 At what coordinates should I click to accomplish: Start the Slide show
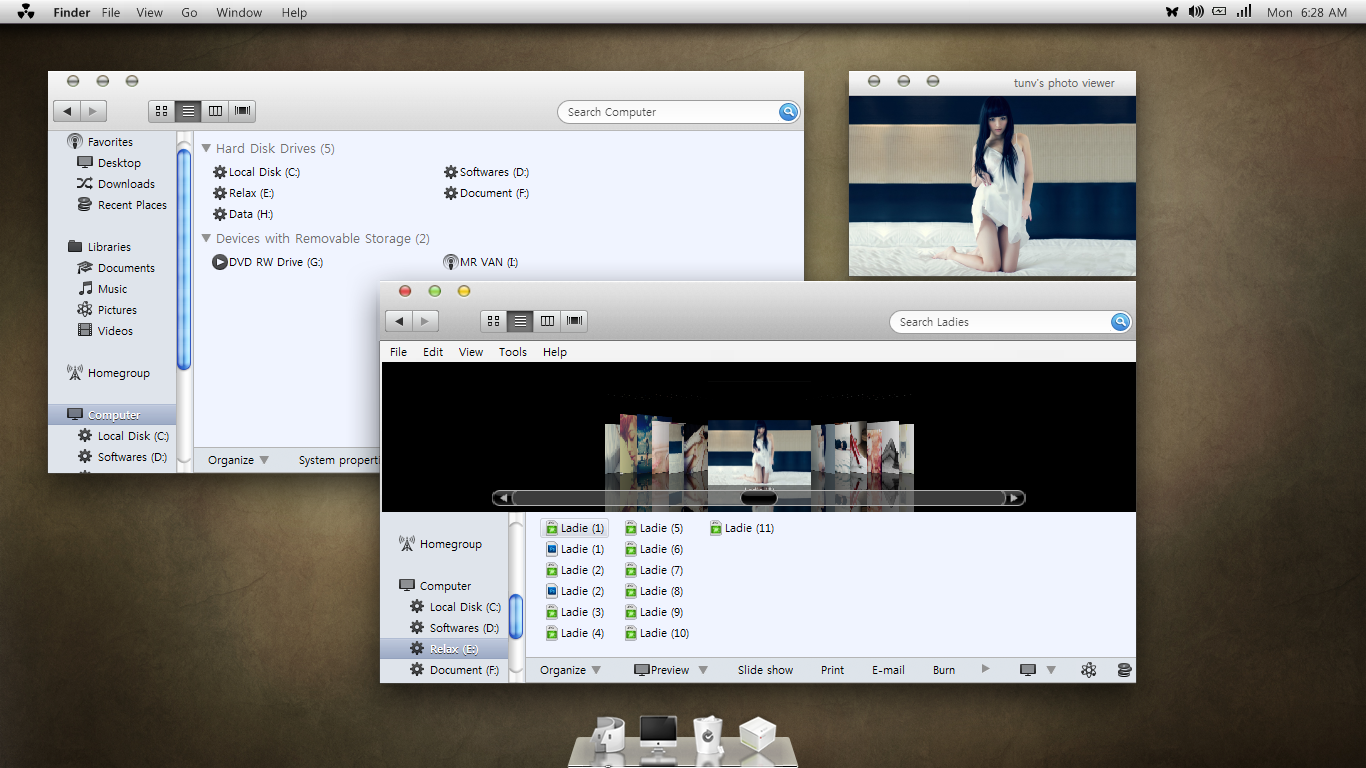point(765,670)
